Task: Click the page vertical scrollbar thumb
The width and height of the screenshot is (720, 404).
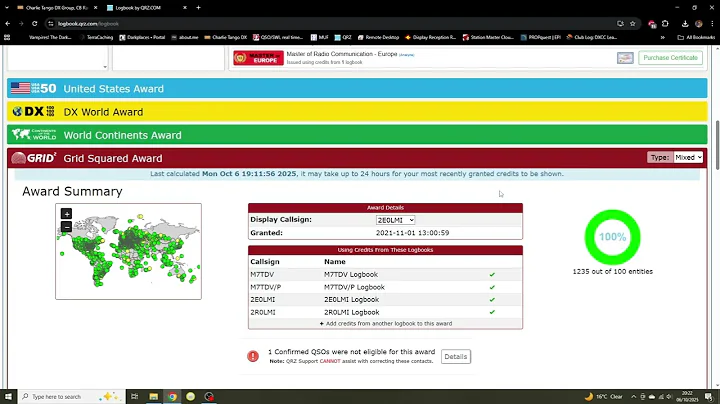Action: click(717, 145)
